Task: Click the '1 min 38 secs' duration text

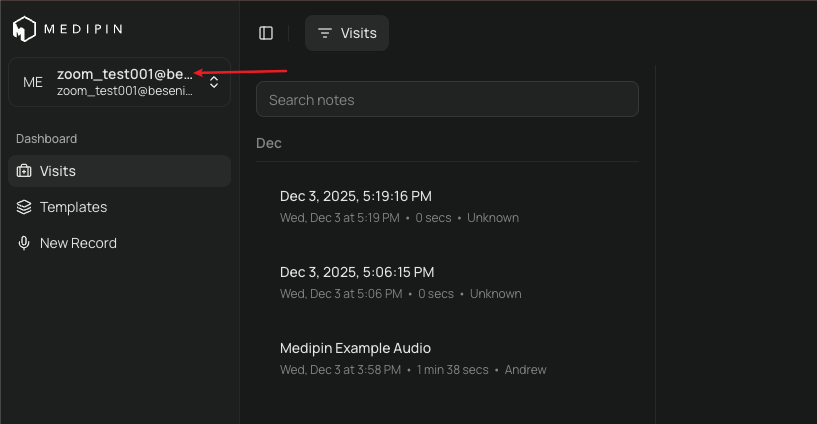Action: tap(452, 370)
